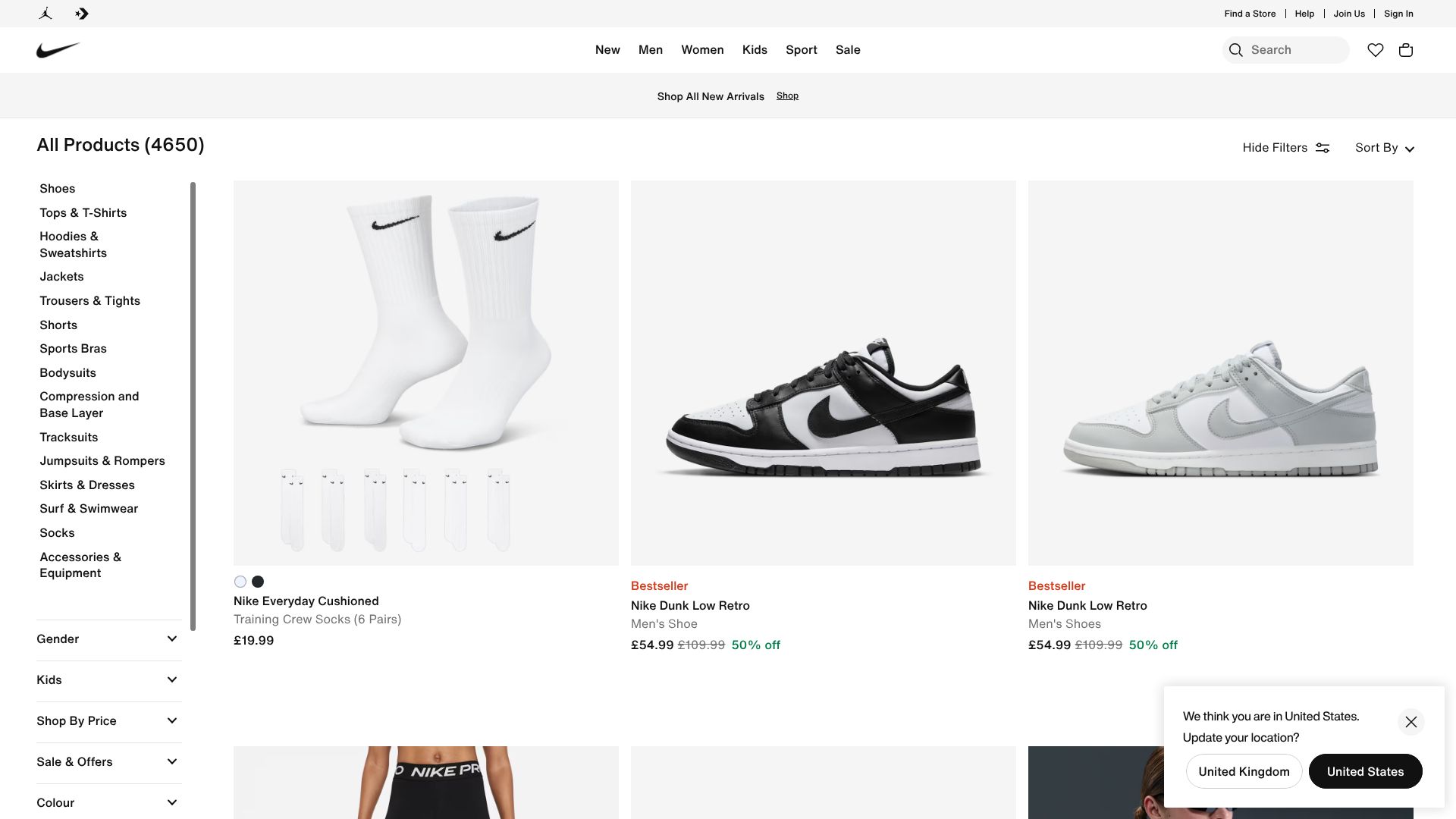Open the Socks category link
Viewport: 1456px width, 819px height.
pos(57,533)
